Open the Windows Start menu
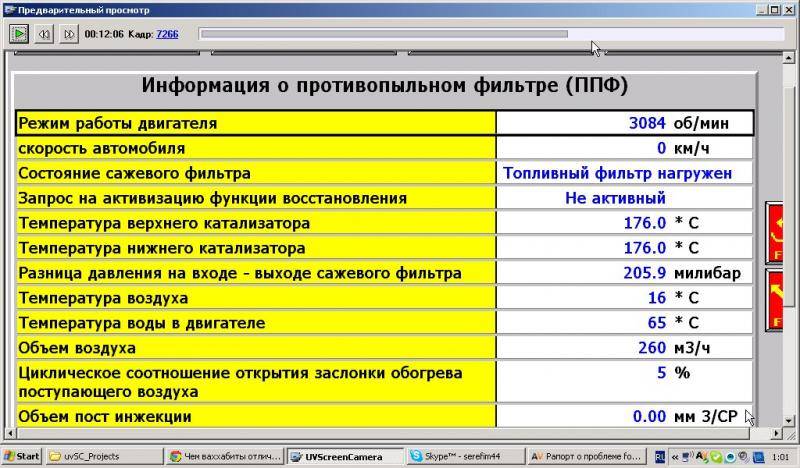The image size is (800, 468). [x=21, y=456]
